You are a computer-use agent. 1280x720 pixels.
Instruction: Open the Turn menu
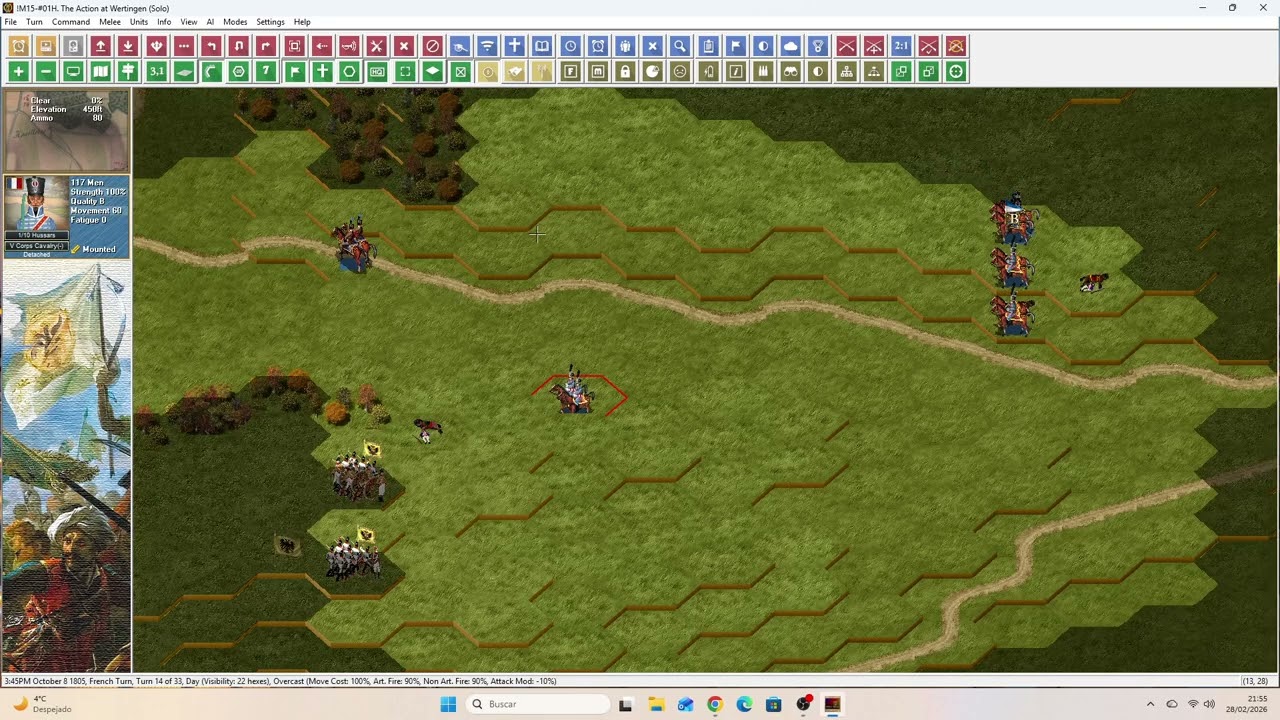coord(34,22)
